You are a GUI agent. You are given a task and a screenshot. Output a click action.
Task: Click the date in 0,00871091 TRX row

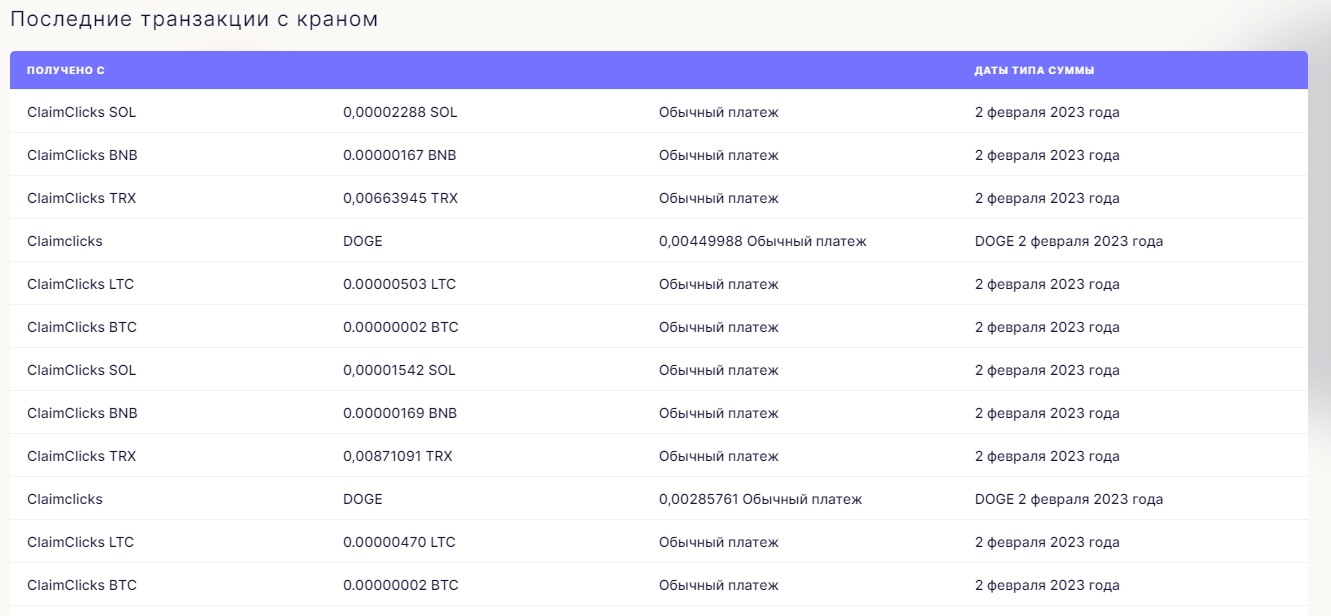coord(1047,456)
